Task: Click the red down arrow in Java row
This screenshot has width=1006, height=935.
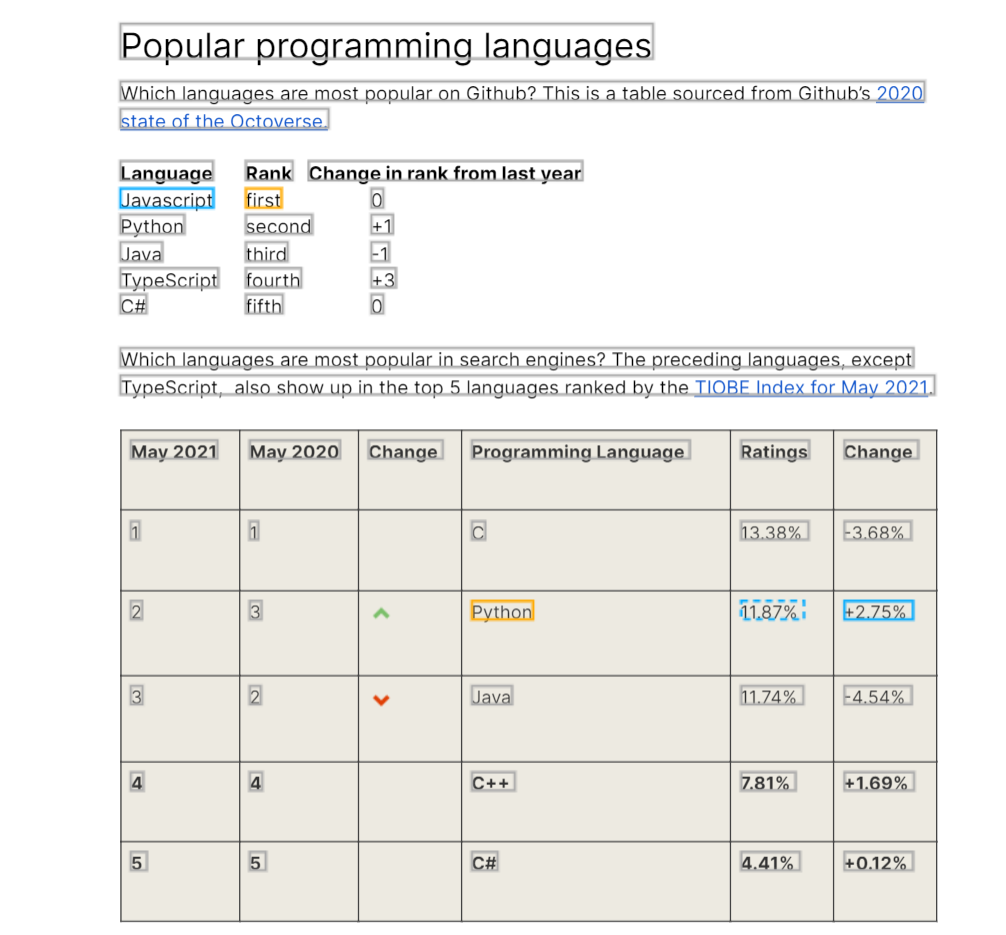Action: pos(381,699)
